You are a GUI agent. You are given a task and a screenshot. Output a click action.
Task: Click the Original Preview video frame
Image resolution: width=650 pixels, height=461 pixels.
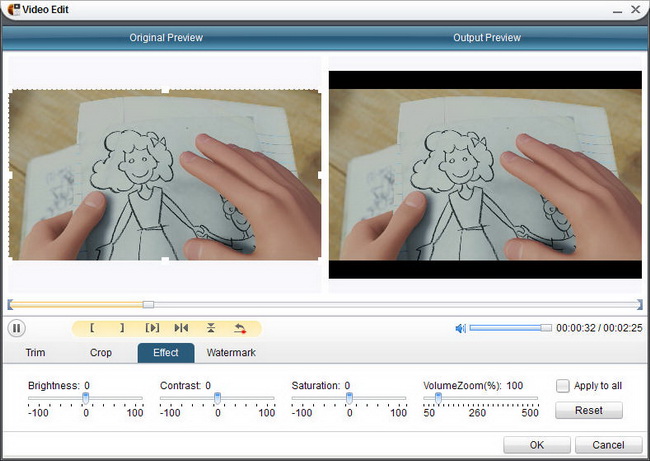[165, 175]
